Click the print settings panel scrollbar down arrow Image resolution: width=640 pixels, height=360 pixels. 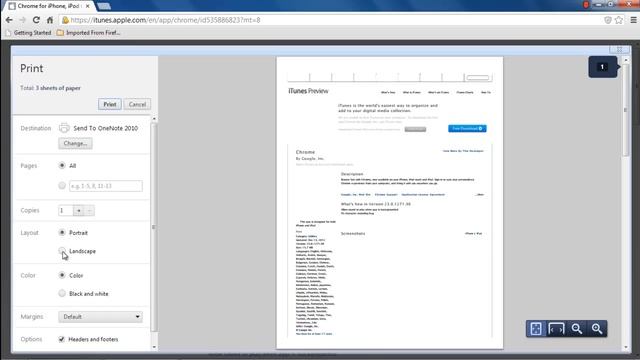click(x=154, y=347)
